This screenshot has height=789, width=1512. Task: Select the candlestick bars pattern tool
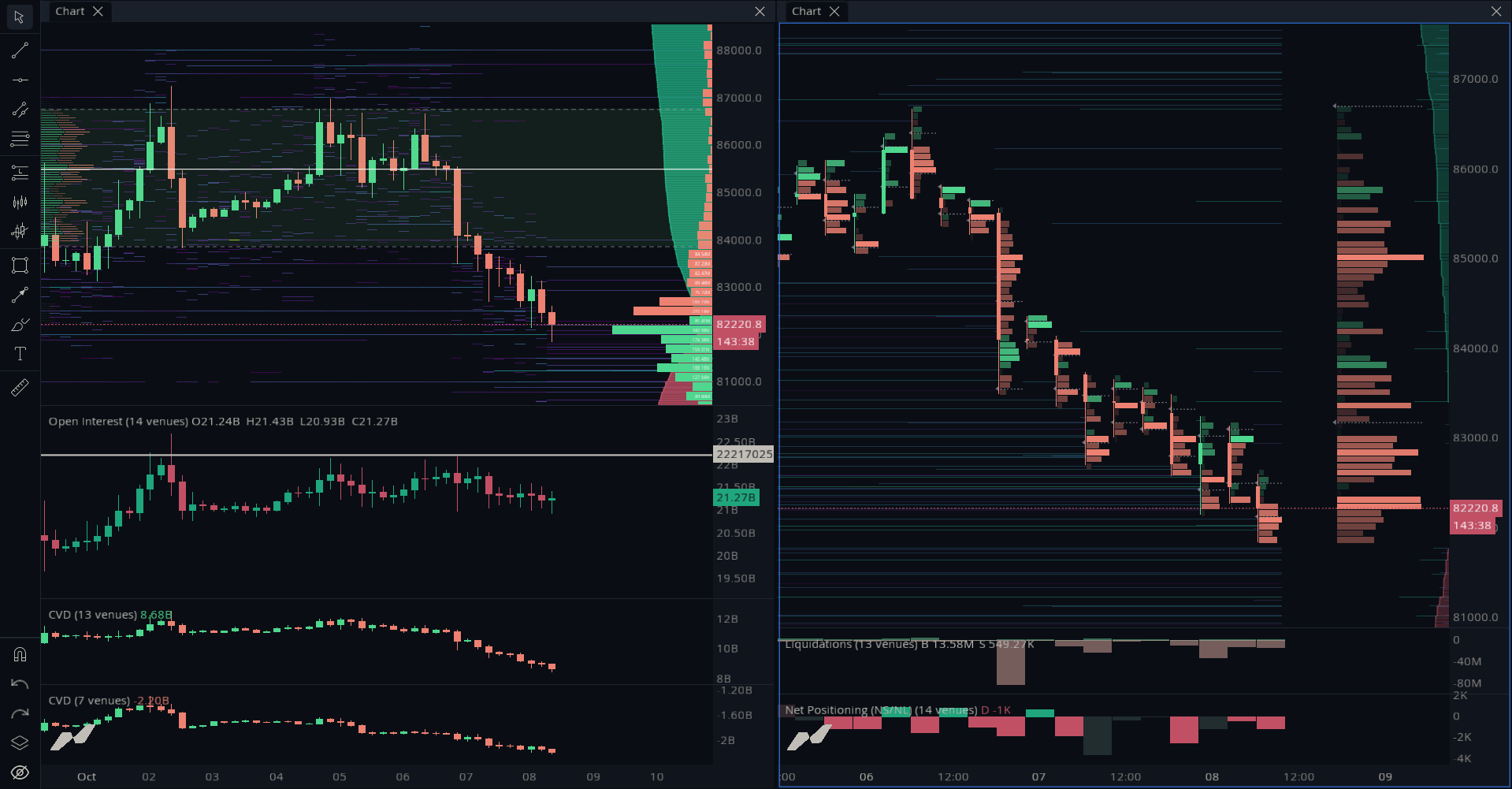pos(20,202)
